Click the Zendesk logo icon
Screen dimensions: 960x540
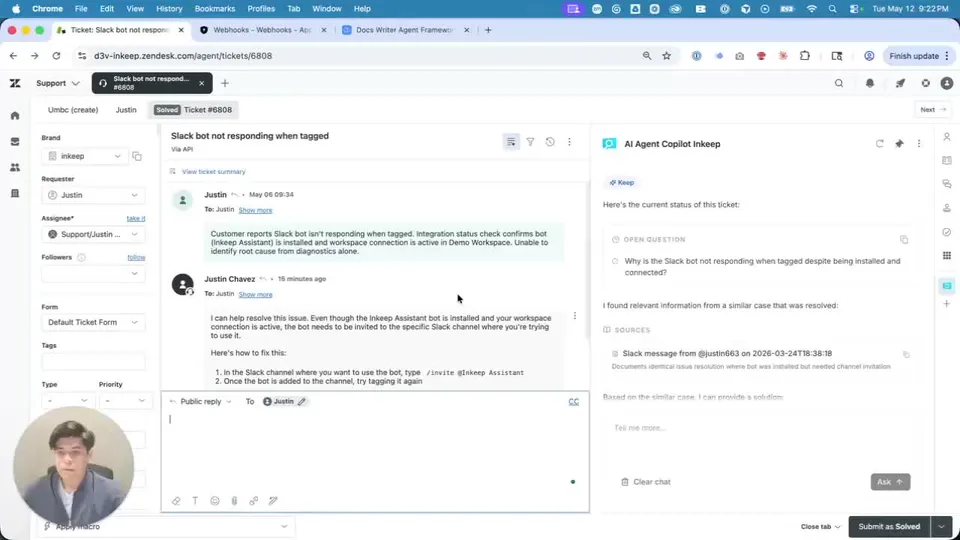point(15,83)
